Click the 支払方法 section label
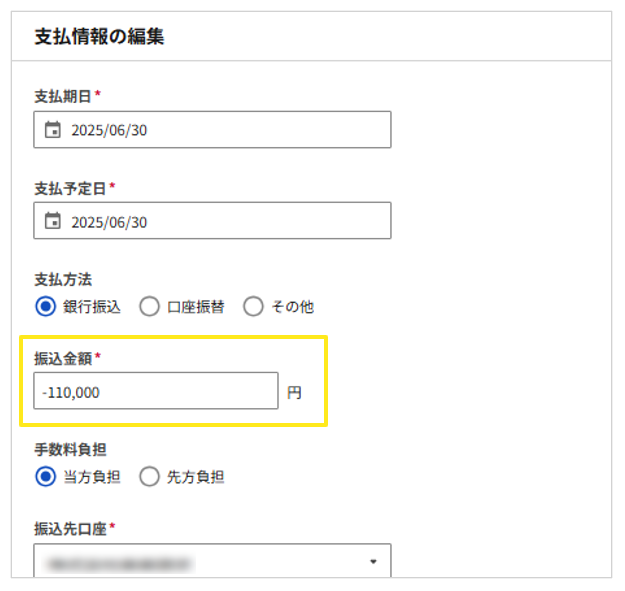625x591 pixels. tap(63, 279)
